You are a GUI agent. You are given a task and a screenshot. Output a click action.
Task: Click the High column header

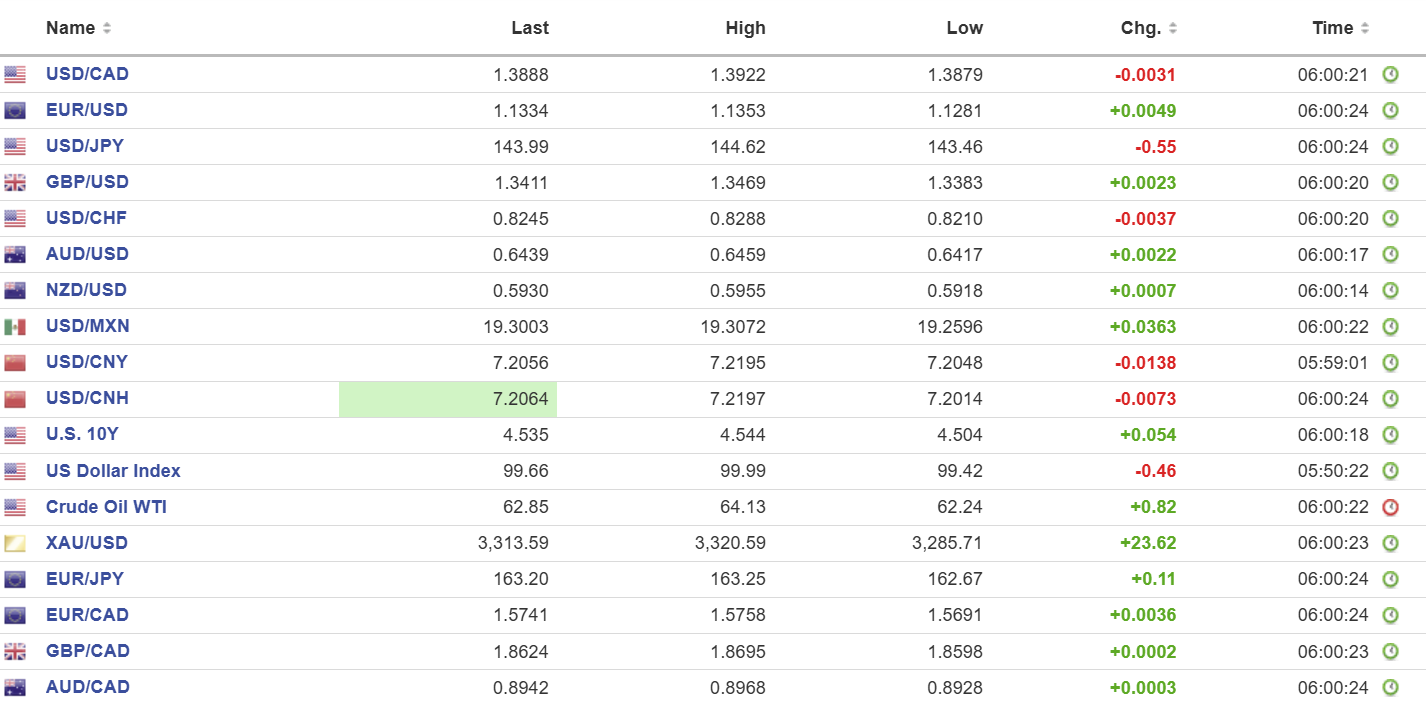(x=745, y=28)
